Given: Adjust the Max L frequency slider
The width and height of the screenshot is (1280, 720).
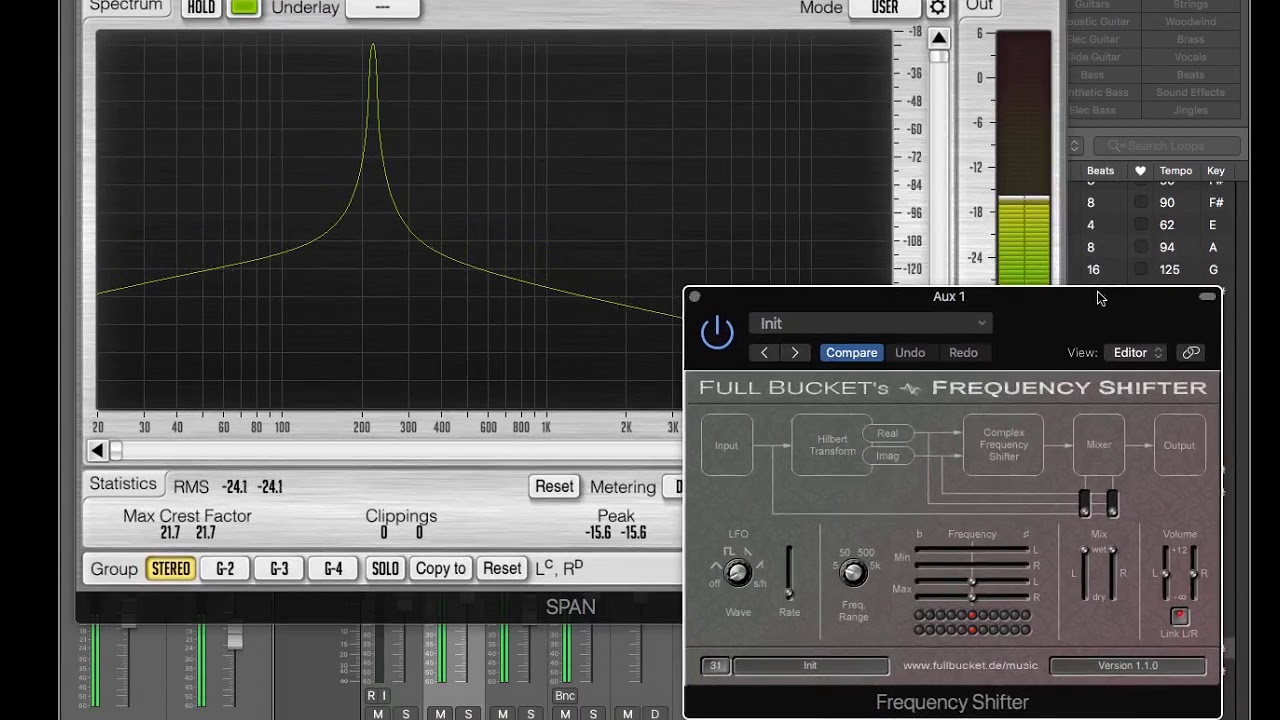Looking at the screenshot, I should click(x=972, y=581).
